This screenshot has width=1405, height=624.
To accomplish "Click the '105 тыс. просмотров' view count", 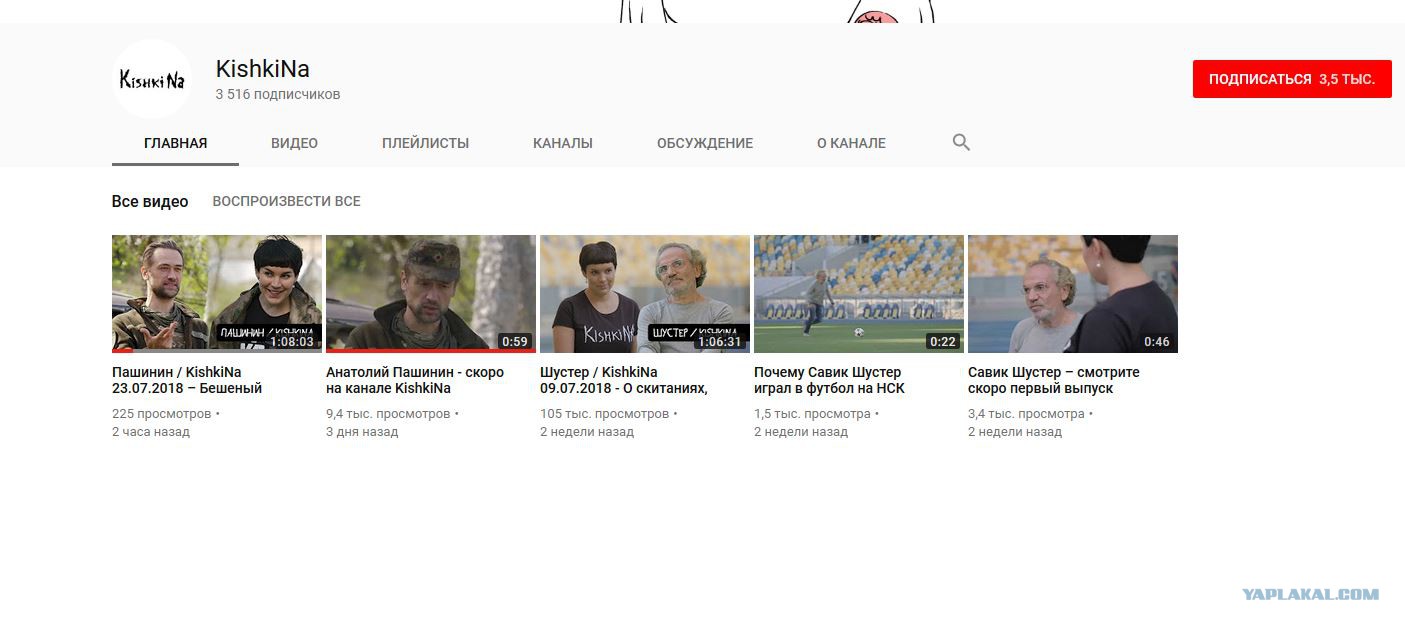I will point(605,413).
